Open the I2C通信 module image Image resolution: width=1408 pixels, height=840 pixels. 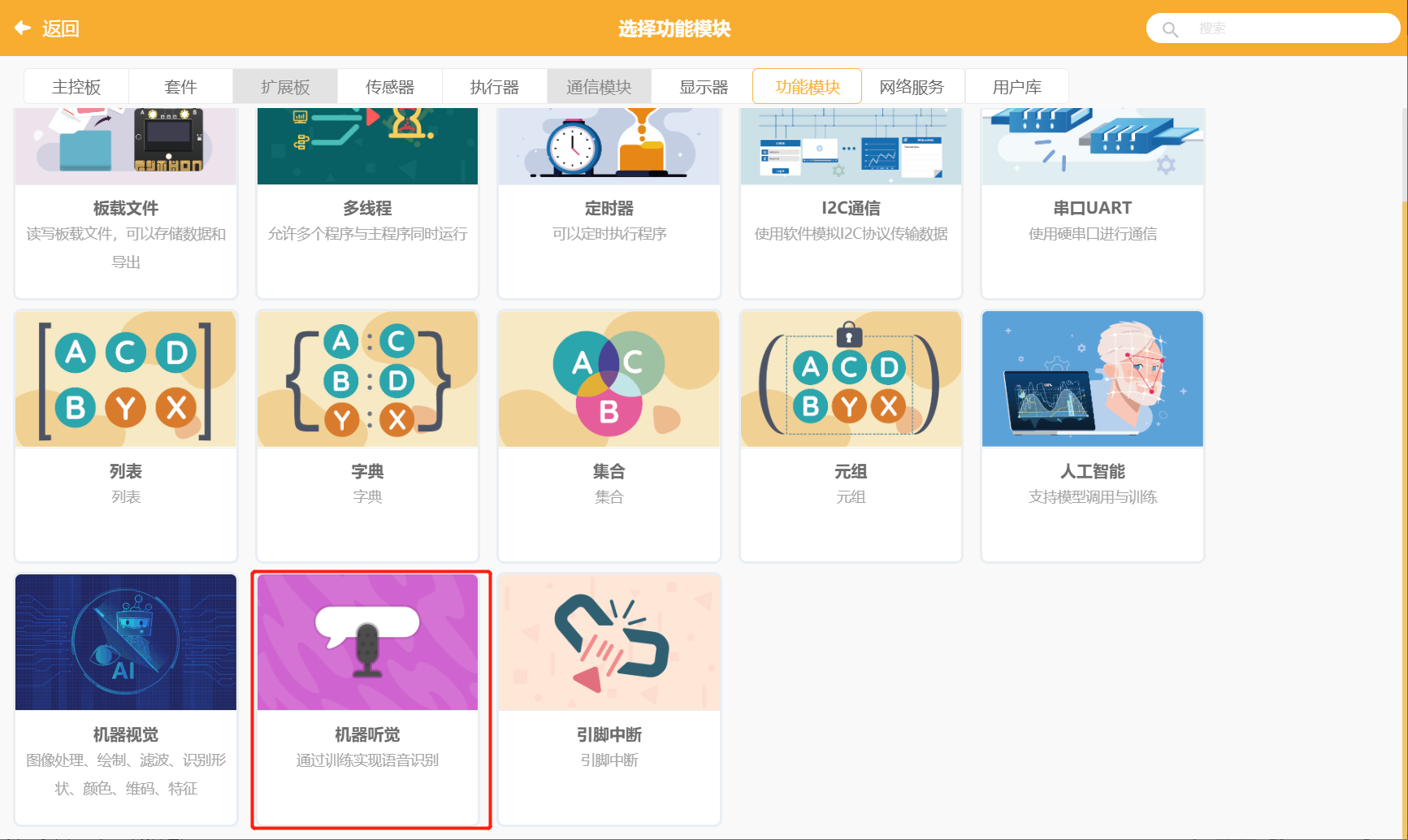tap(851, 146)
